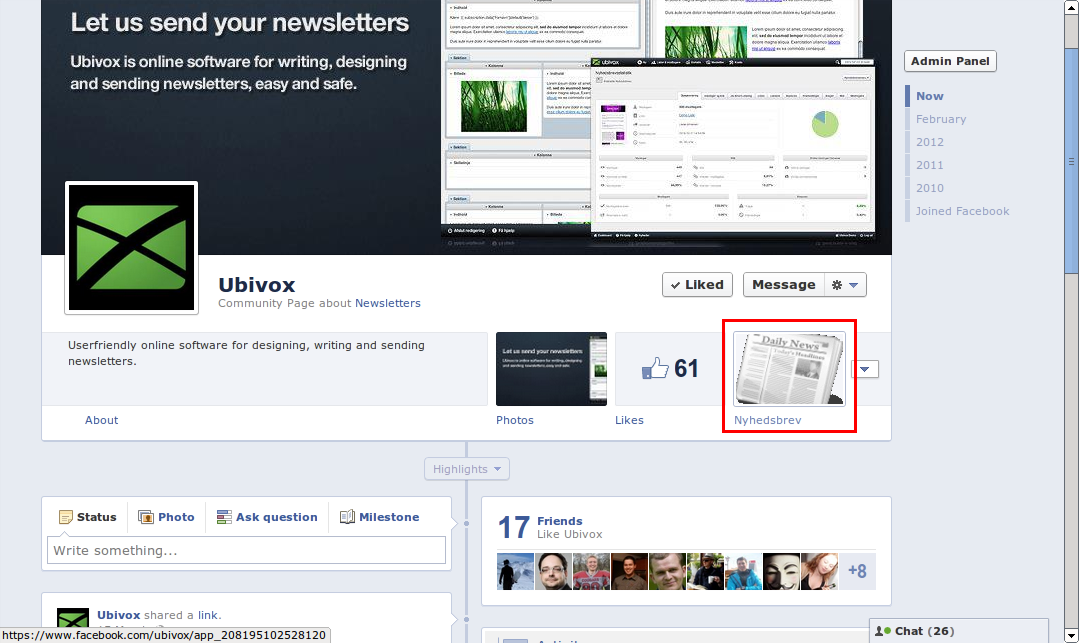Screen dimensions: 1079x643
Task: Click the Write something input field
Action: pyautogui.click(x=246, y=551)
